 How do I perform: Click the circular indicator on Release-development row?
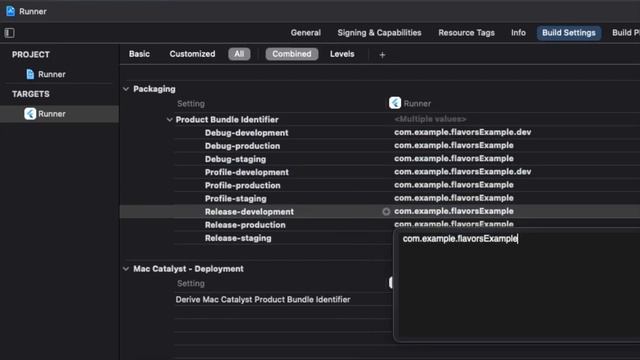click(386, 211)
